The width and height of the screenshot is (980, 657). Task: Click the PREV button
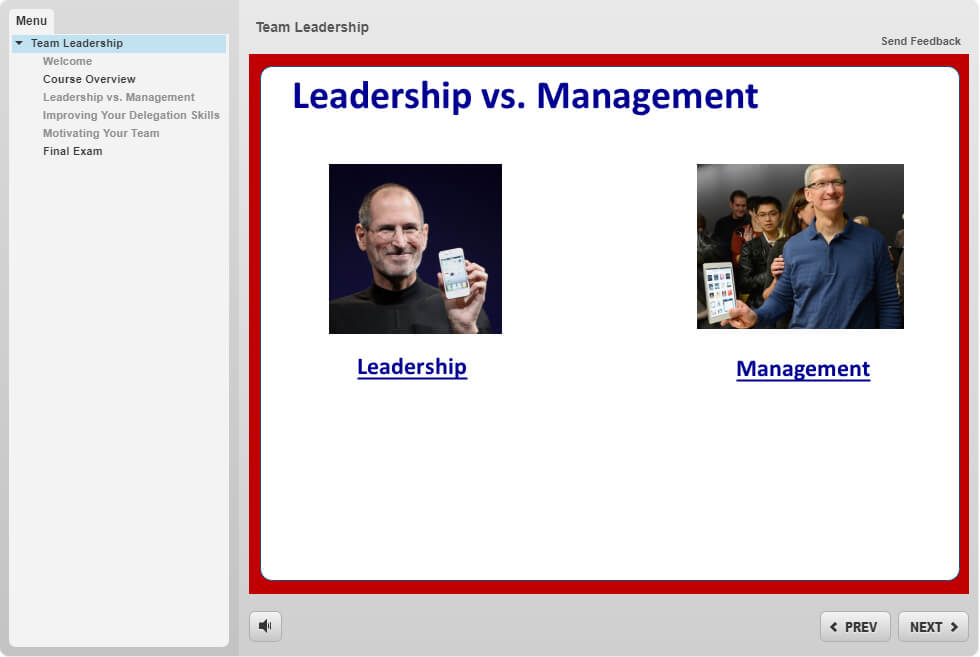tap(855, 626)
